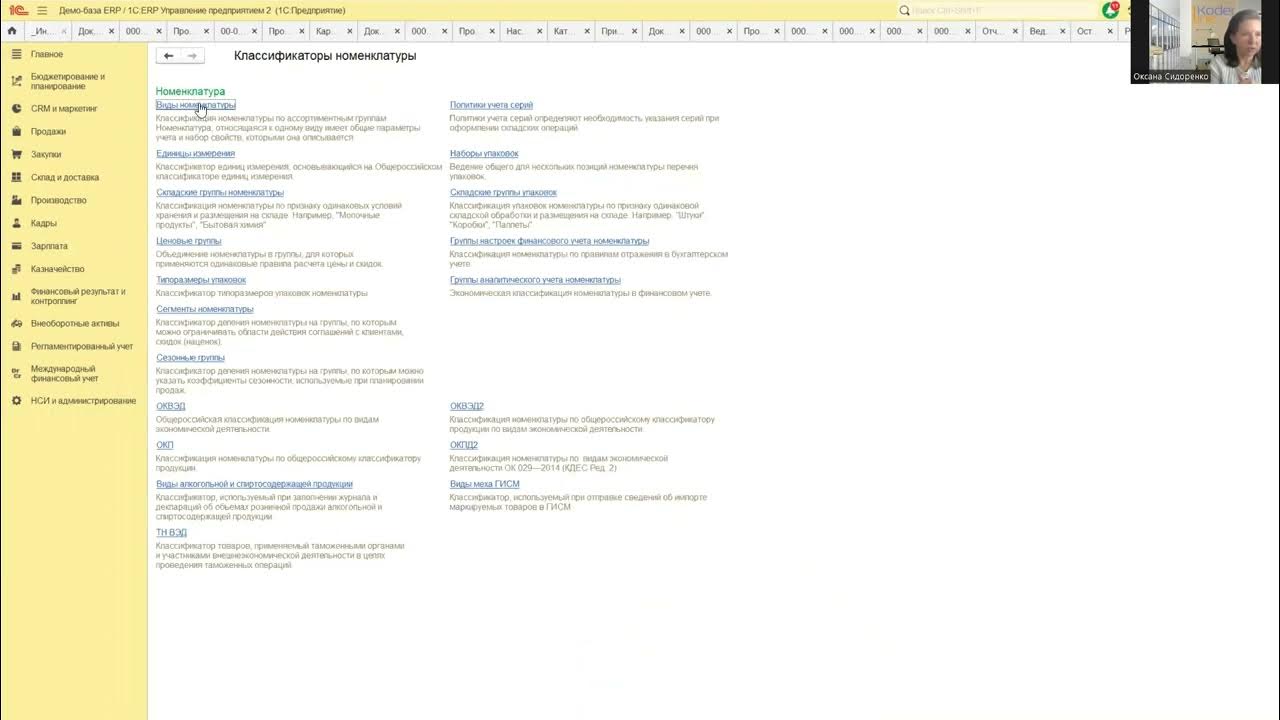
Task: Open the Зарплата section
Action: coord(49,246)
